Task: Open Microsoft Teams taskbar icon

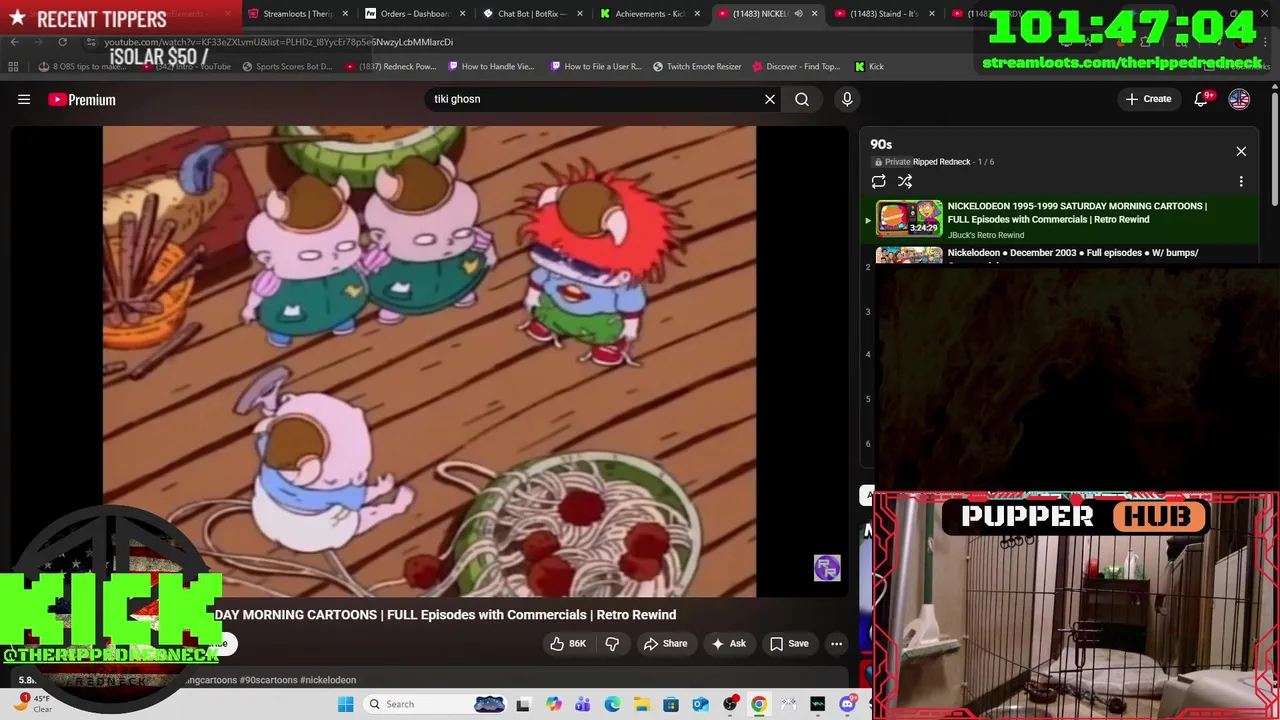Action: pos(583,704)
